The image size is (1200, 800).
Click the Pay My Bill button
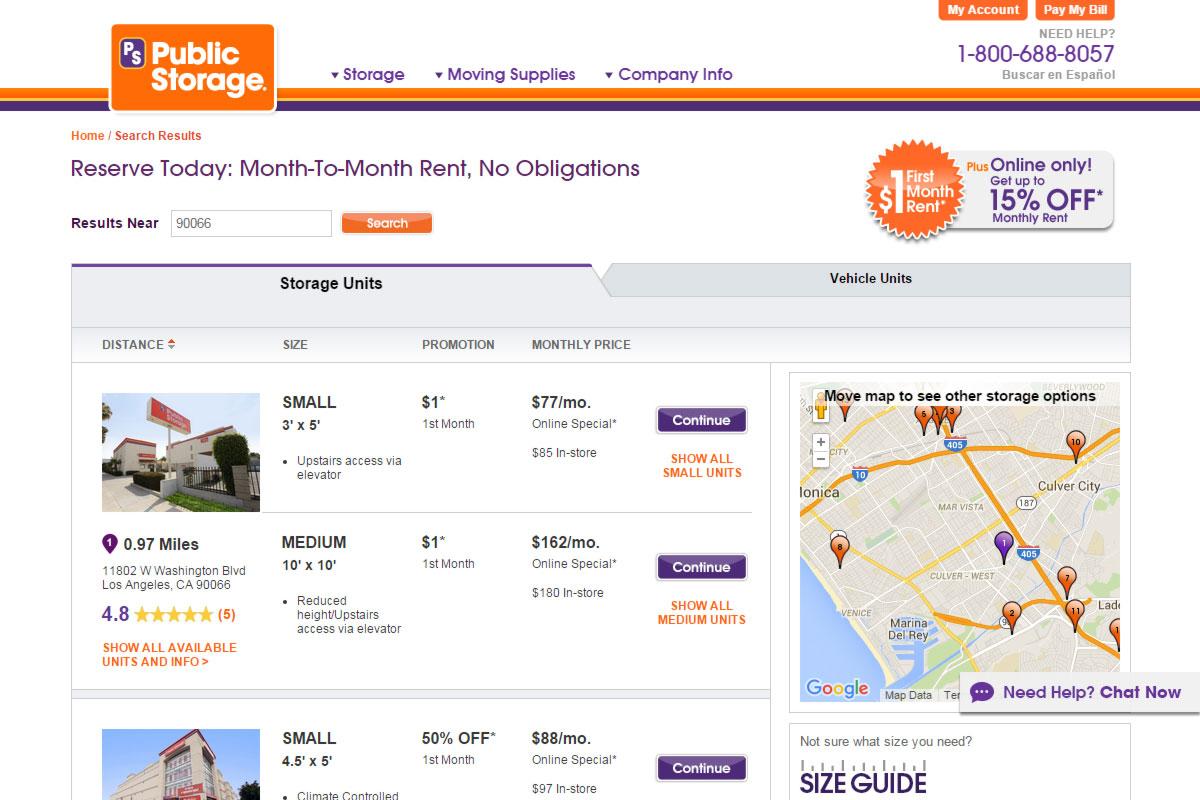(x=1074, y=10)
